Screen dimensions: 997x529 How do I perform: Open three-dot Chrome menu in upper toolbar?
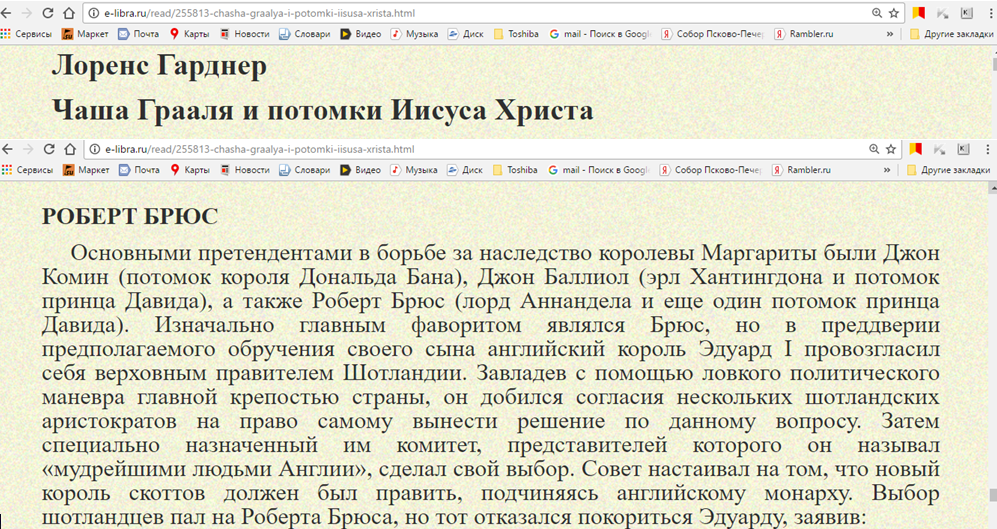(x=990, y=13)
